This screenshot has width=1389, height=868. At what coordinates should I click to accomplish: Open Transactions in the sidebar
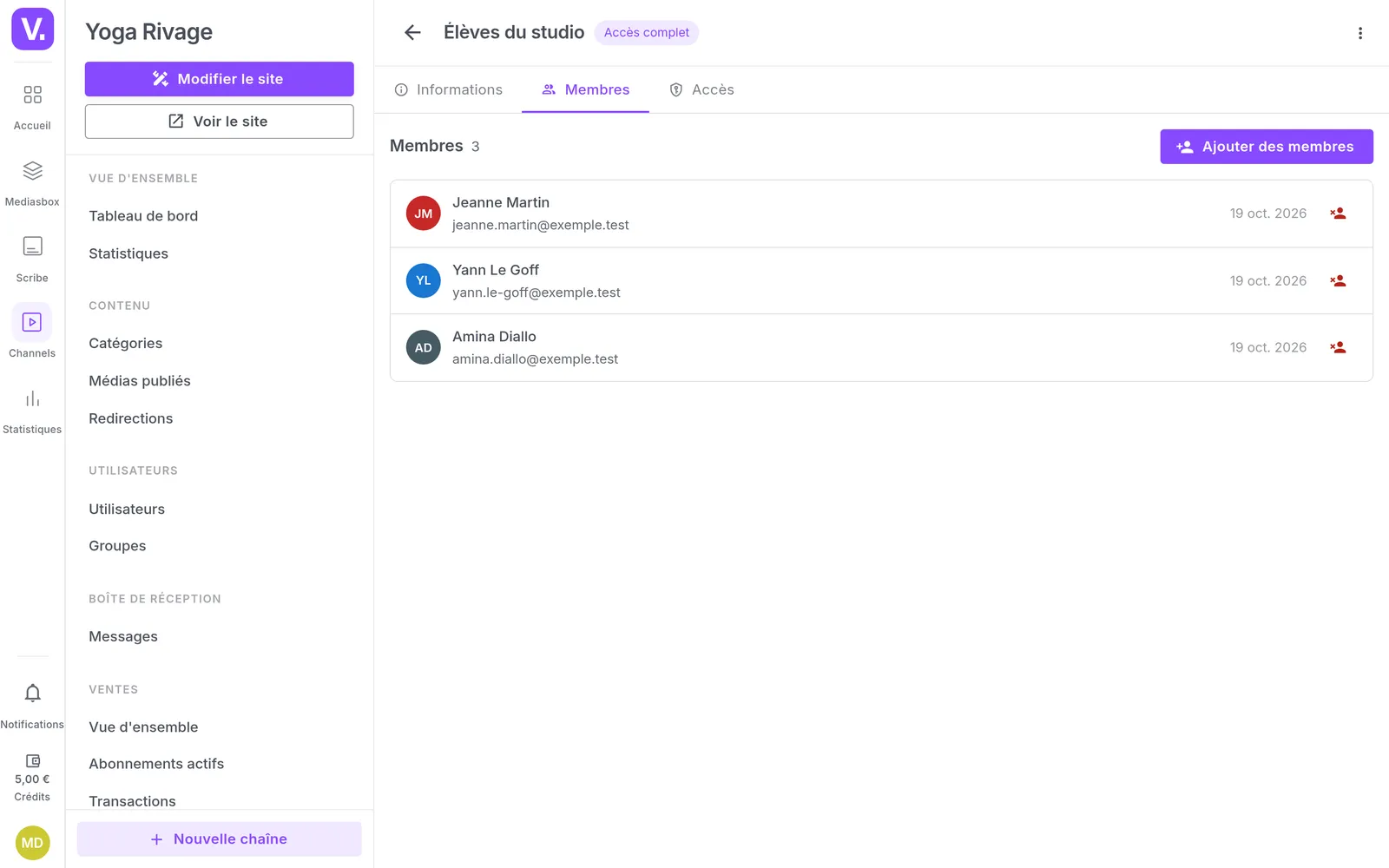[132, 801]
